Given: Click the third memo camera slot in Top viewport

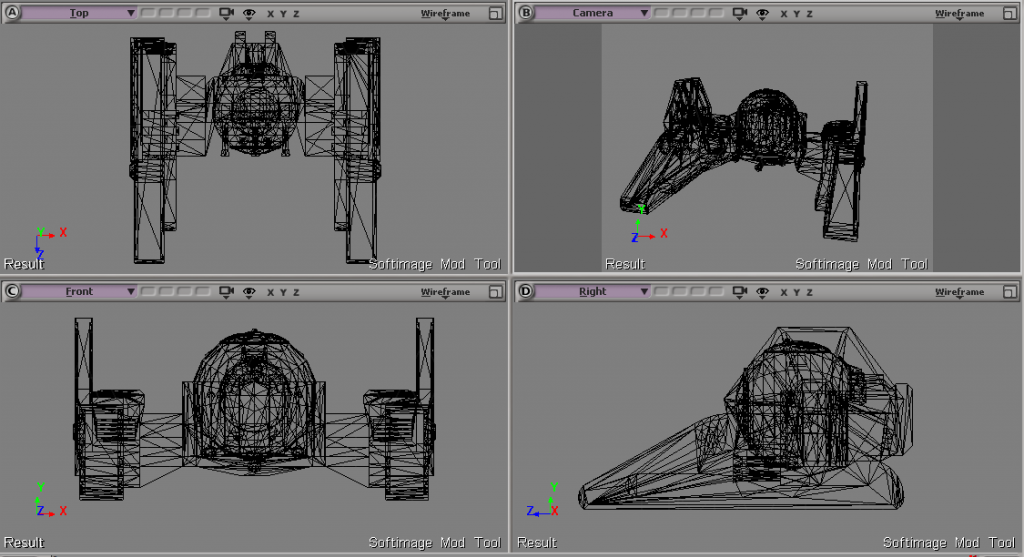Looking at the screenshot, I should (x=185, y=13).
